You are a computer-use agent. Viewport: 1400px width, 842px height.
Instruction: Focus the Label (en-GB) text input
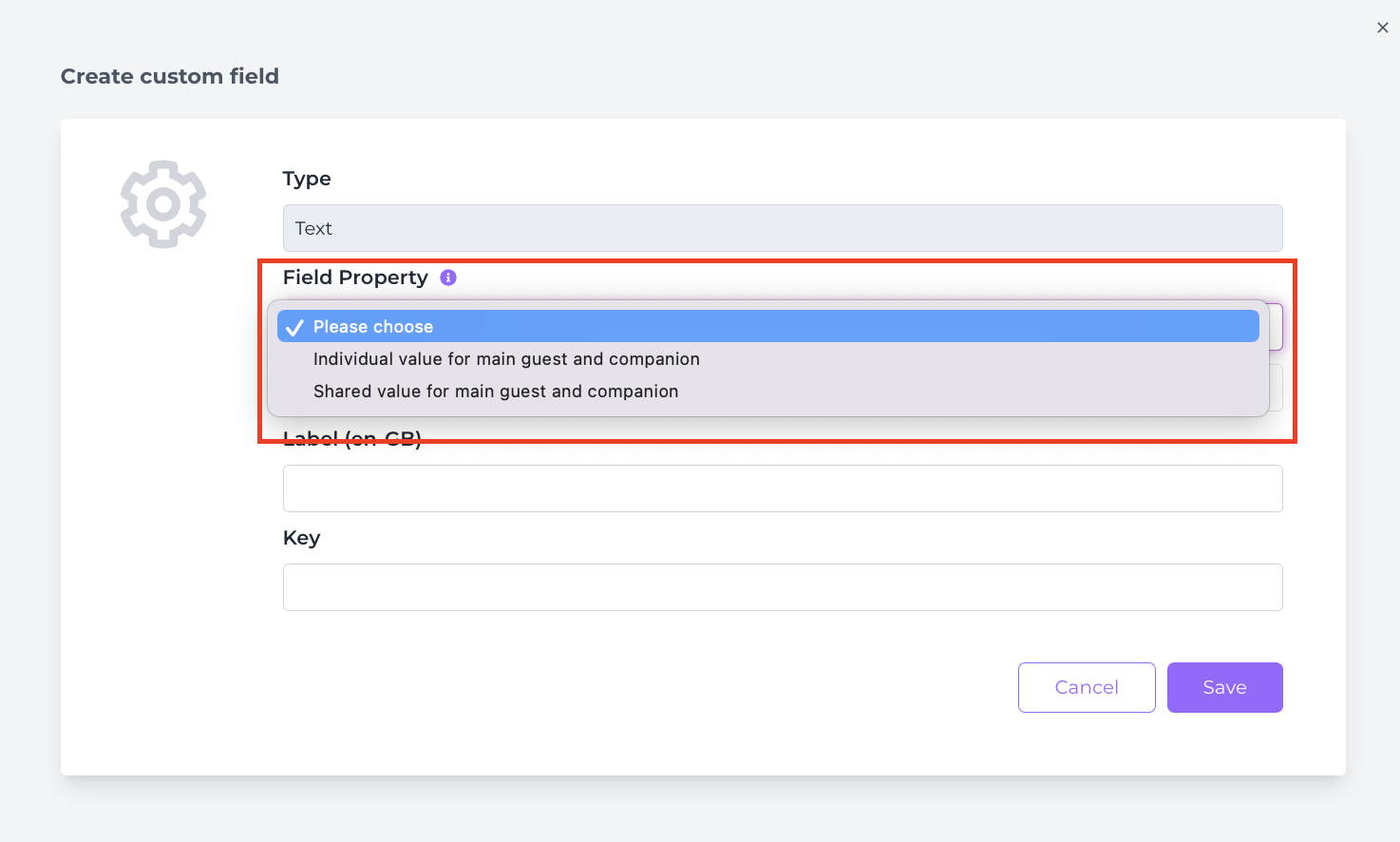(783, 488)
